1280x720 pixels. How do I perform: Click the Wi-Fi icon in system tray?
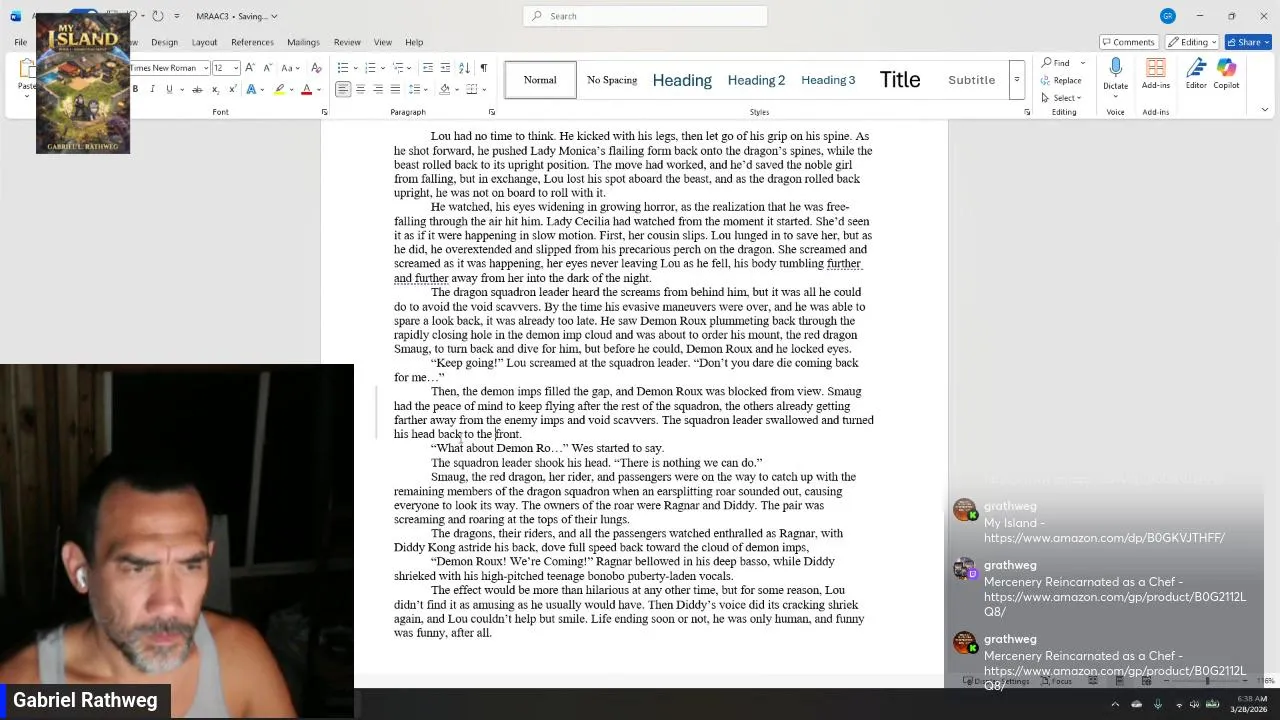1179,705
